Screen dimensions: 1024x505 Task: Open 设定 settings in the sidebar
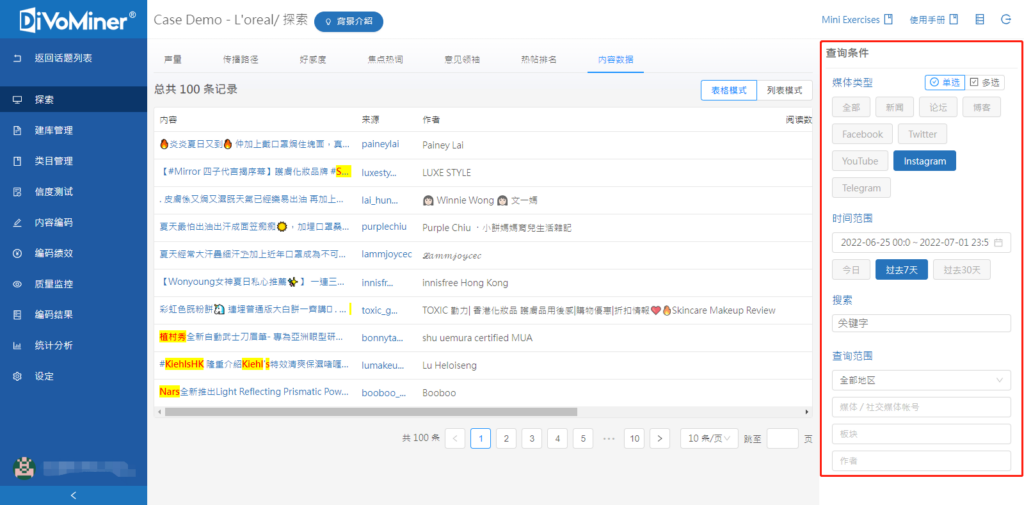pos(44,377)
